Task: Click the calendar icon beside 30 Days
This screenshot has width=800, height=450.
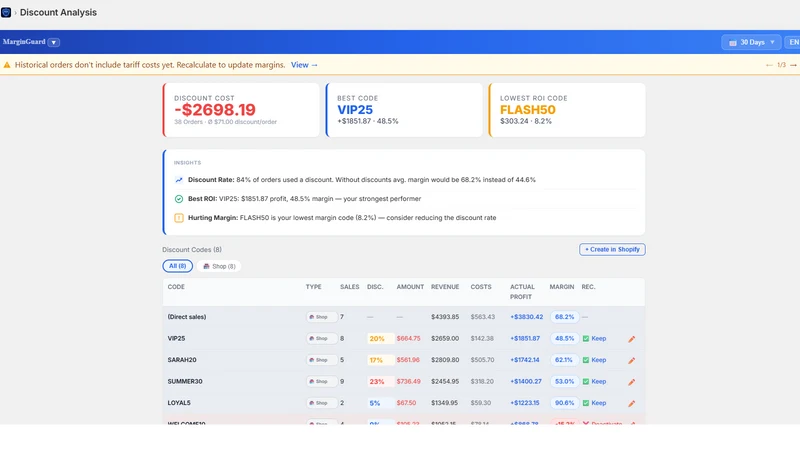Action: [733, 43]
